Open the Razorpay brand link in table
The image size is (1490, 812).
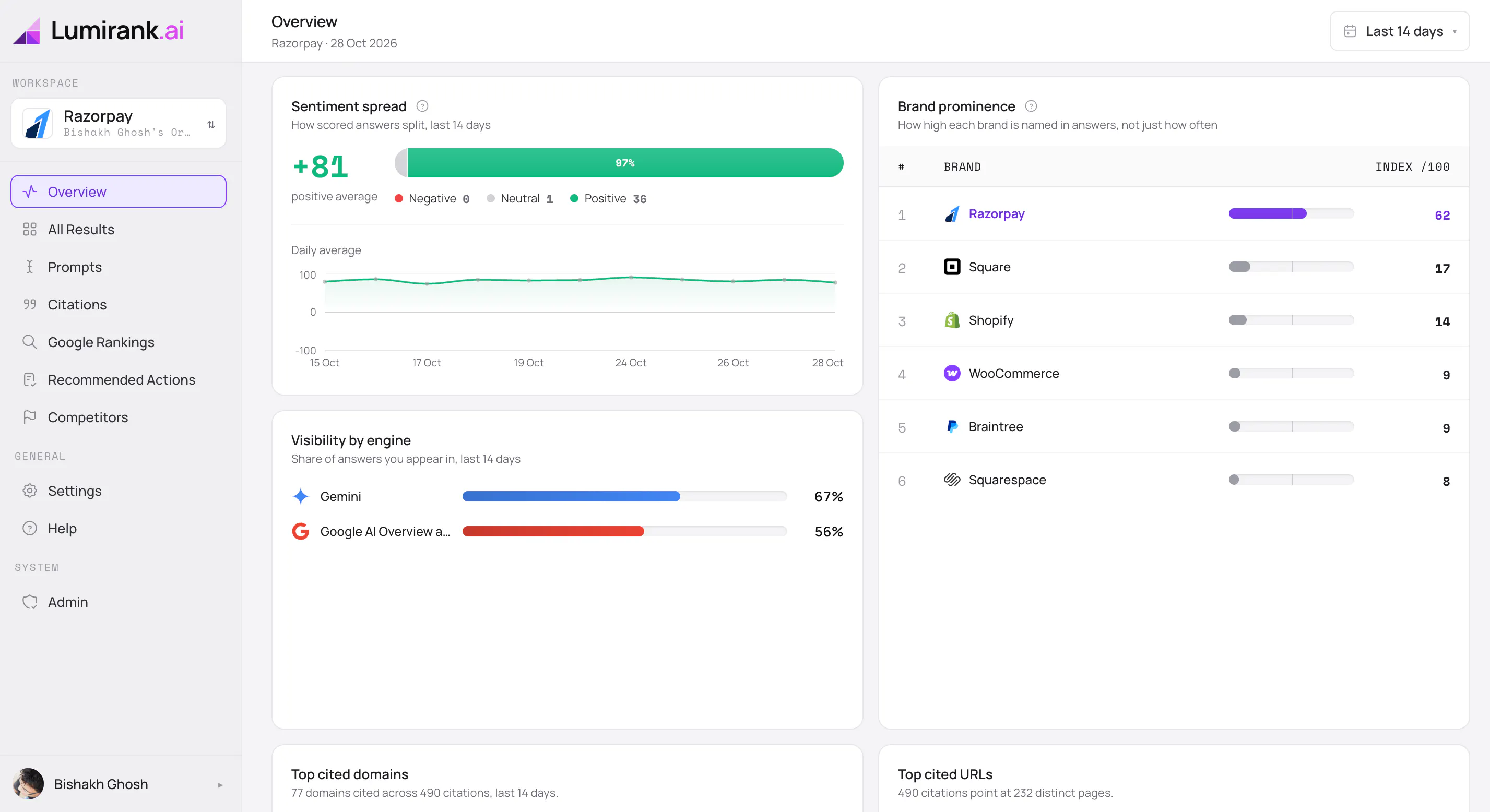[996, 214]
